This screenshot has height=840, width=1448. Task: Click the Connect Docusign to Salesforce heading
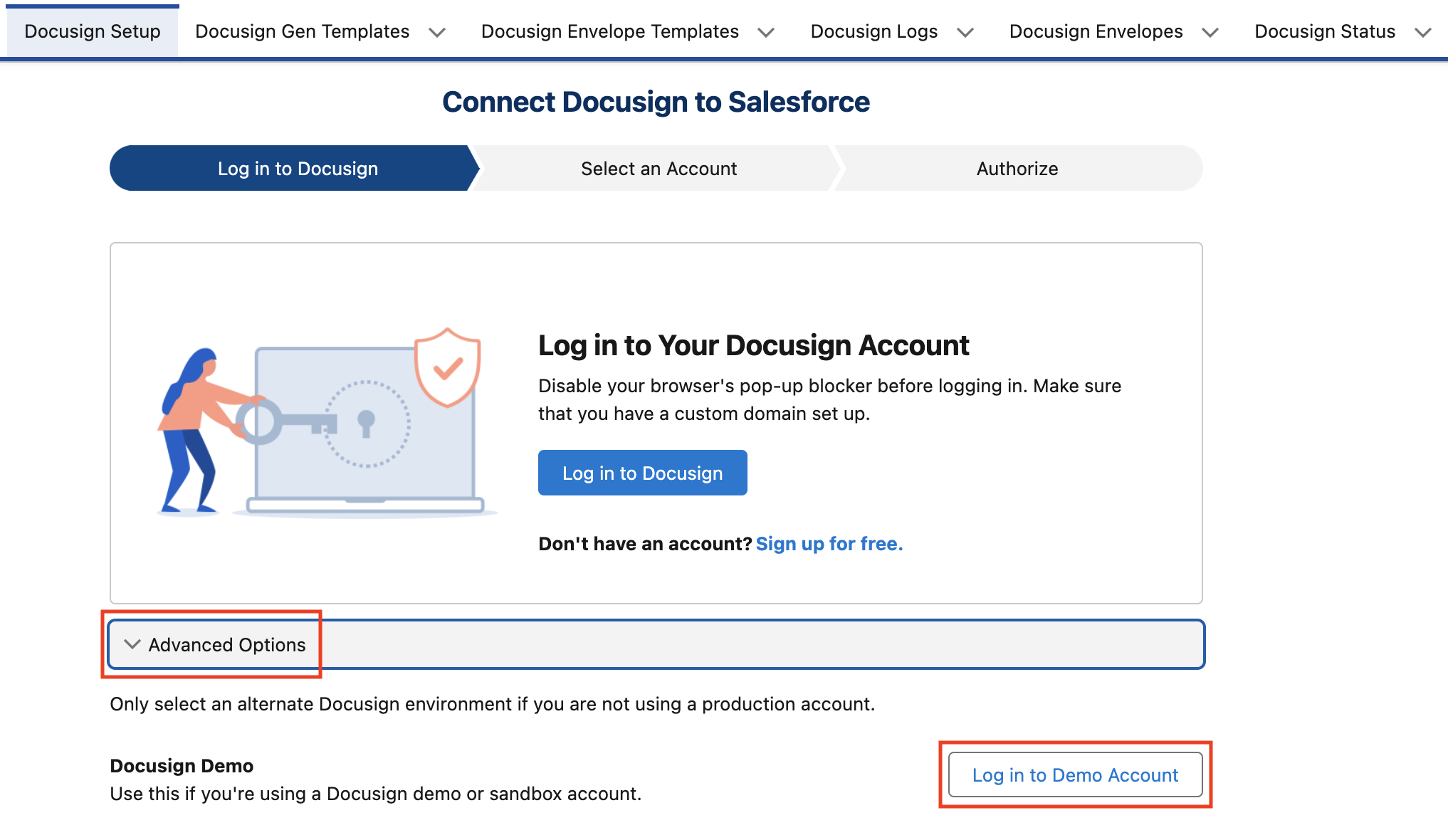[x=655, y=101]
